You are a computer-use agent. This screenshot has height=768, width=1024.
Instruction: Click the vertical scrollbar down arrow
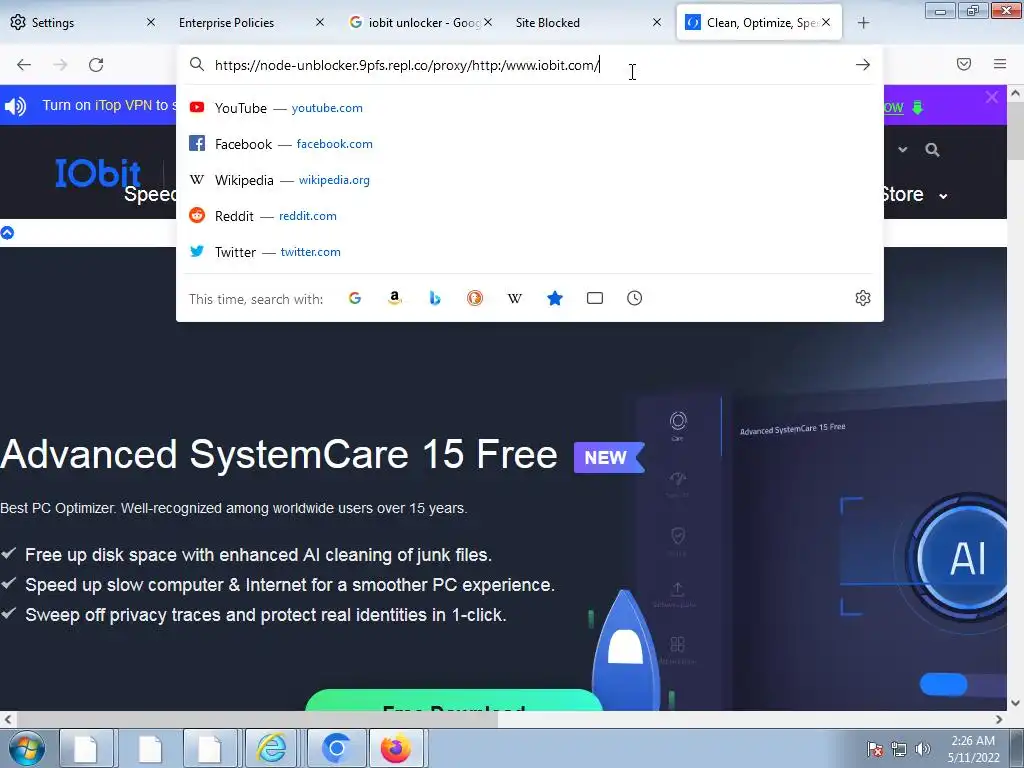[1015, 703]
